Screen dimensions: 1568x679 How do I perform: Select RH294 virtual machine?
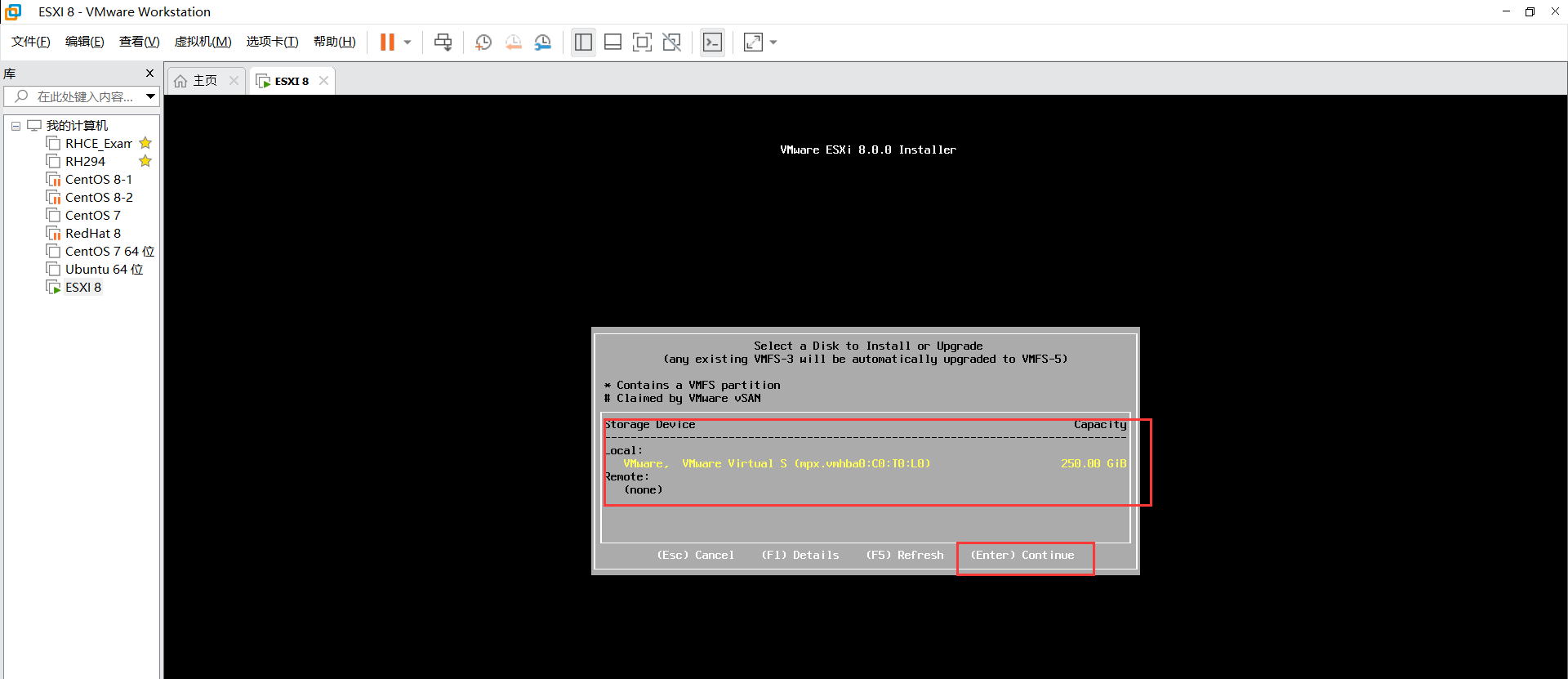85,162
